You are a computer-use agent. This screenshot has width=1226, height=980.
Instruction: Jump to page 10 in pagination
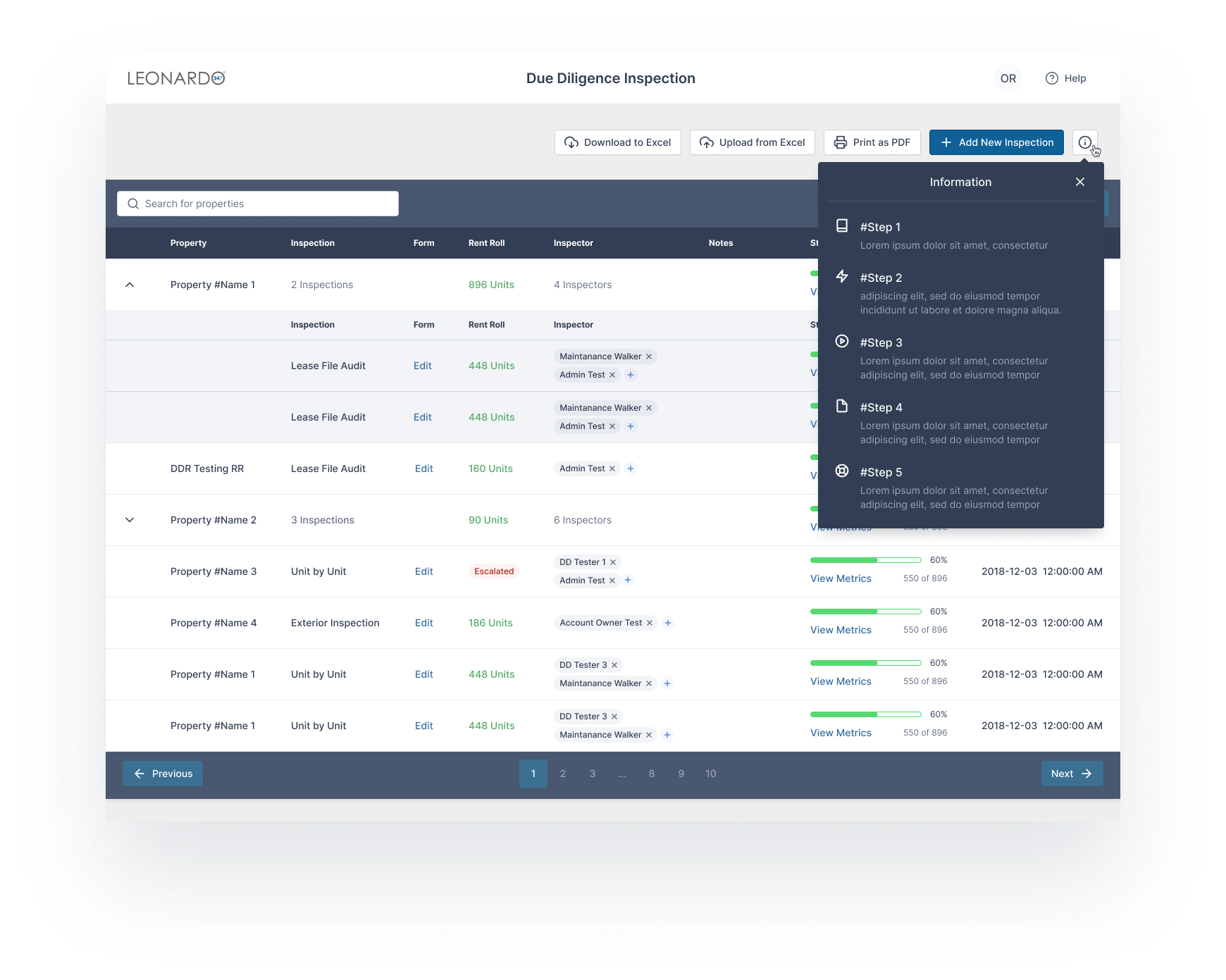pyautogui.click(x=710, y=774)
